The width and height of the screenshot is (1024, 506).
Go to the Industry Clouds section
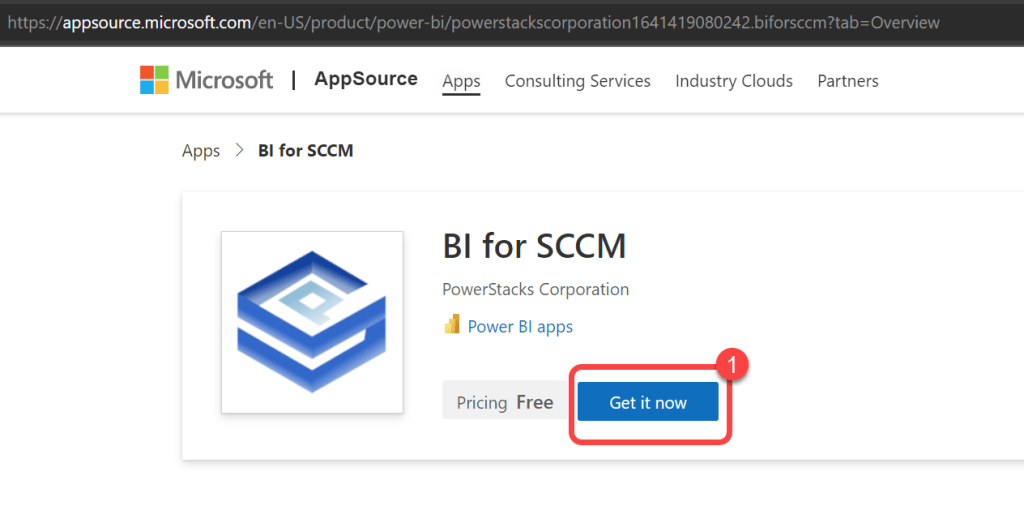click(x=733, y=81)
